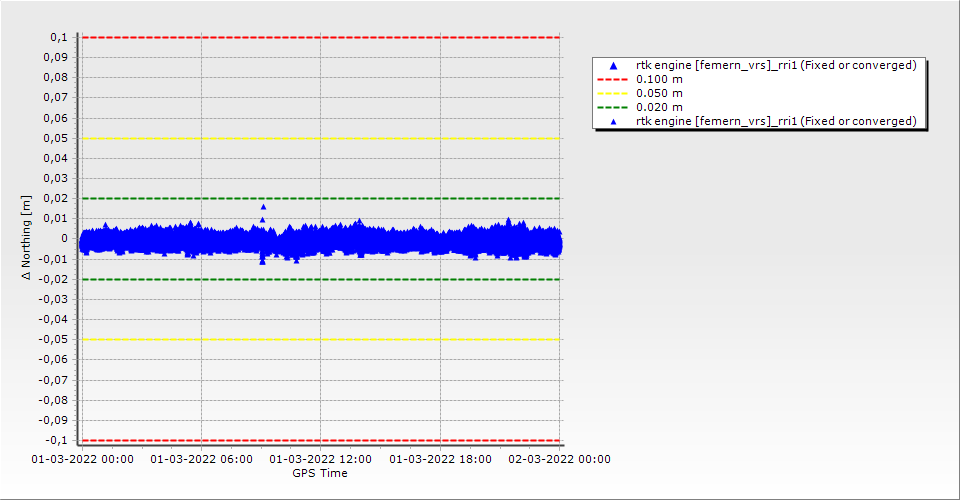Image resolution: width=960 pixels, height=500 pixels.
Task: Select the 0.020 m legend label
Action: (660, 108)
